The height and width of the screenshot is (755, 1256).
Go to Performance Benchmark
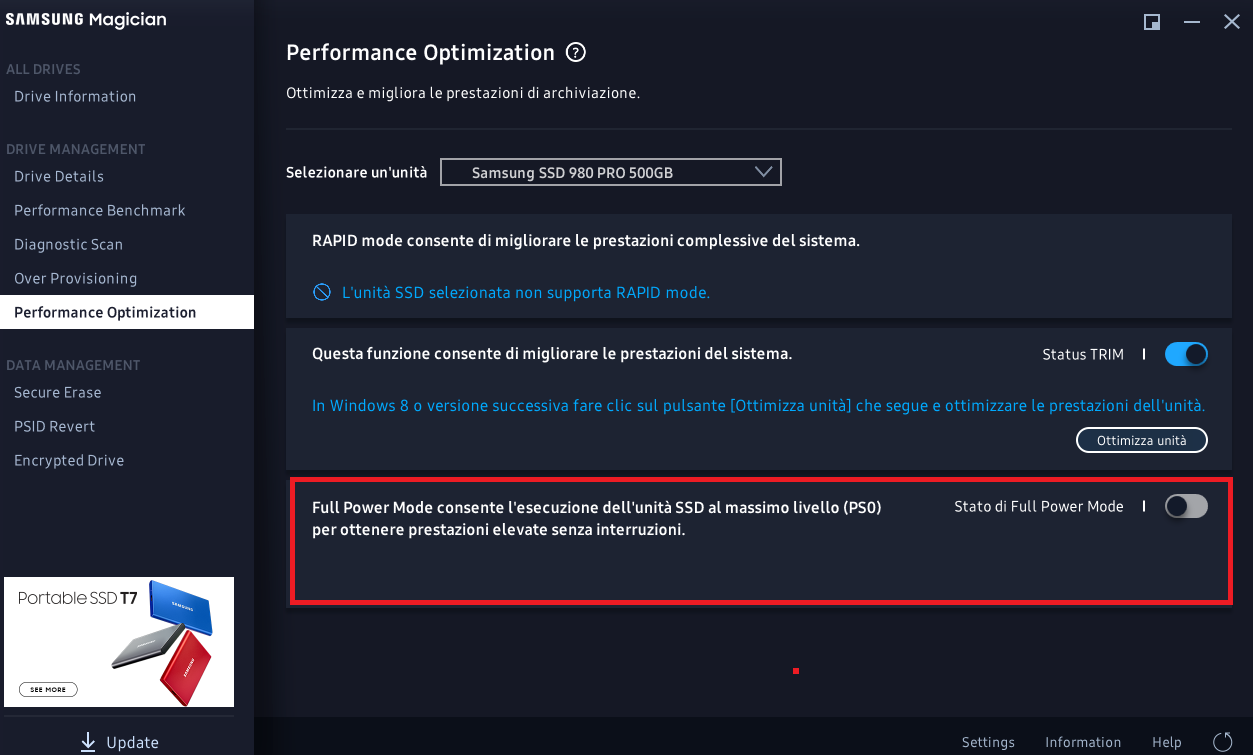click(100, 210)
